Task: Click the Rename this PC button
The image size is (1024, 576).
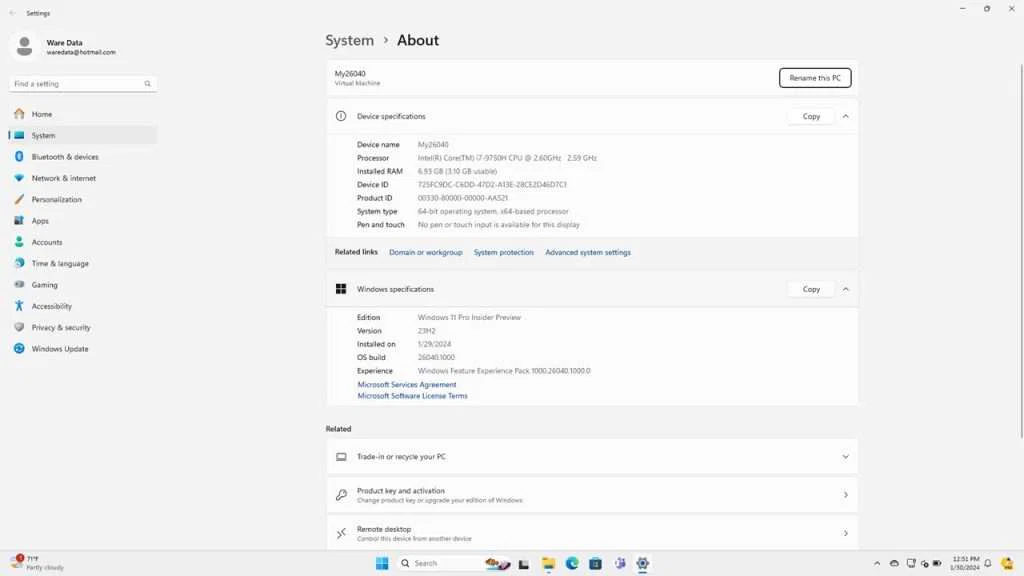Action: (814, 77)
